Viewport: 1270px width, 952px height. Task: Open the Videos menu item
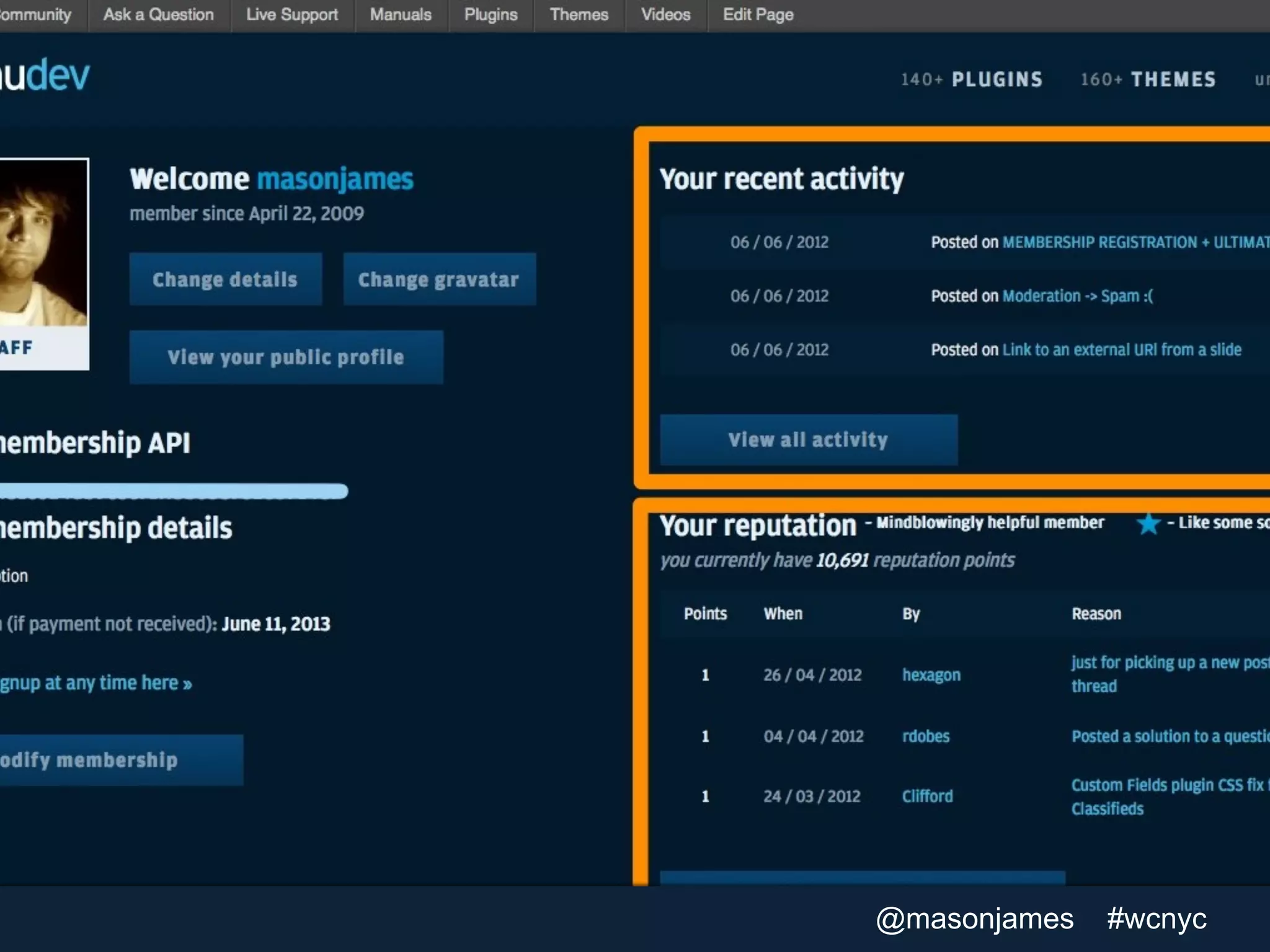click(665, 15)
